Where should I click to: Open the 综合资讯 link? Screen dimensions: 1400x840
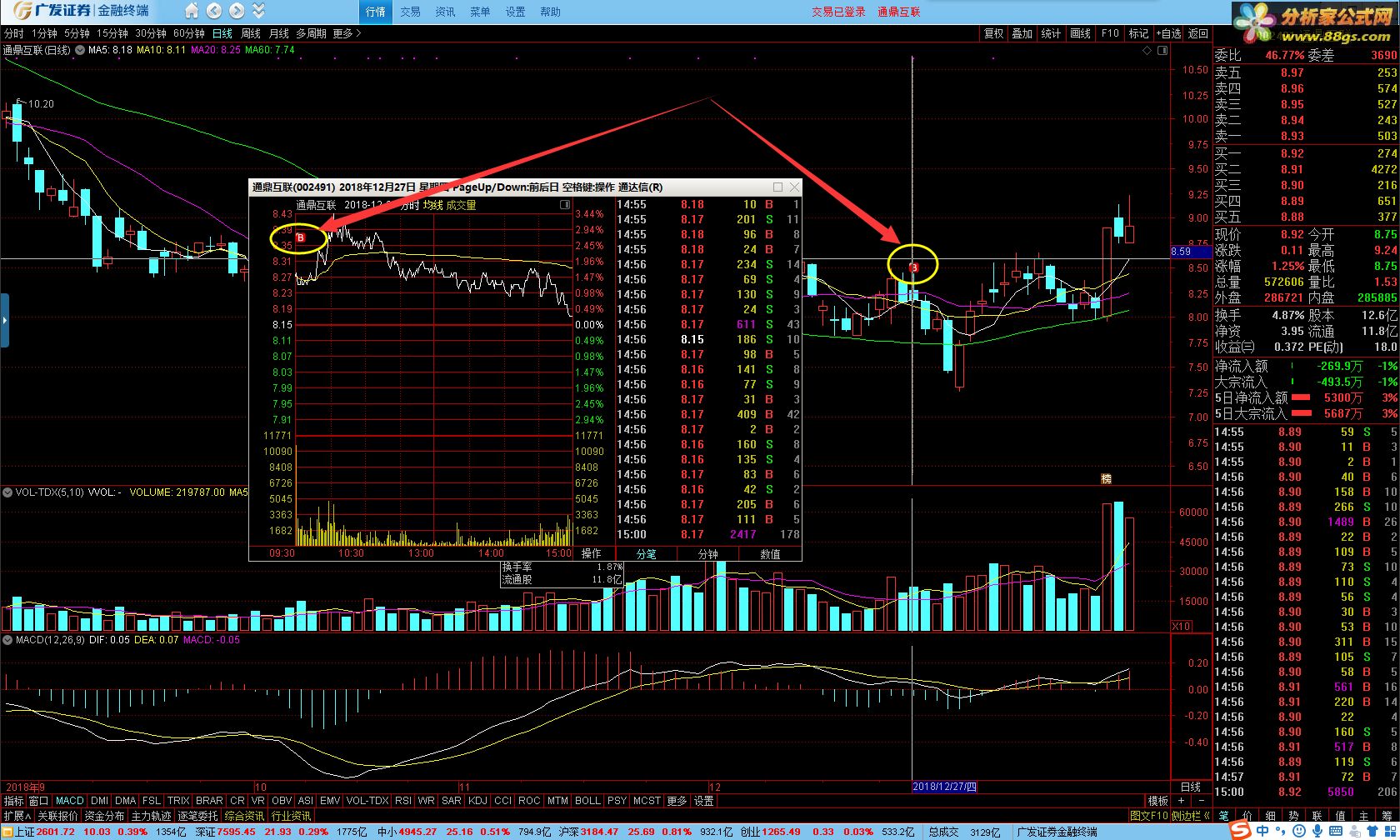pyautogui.click(x=244, y=816)
